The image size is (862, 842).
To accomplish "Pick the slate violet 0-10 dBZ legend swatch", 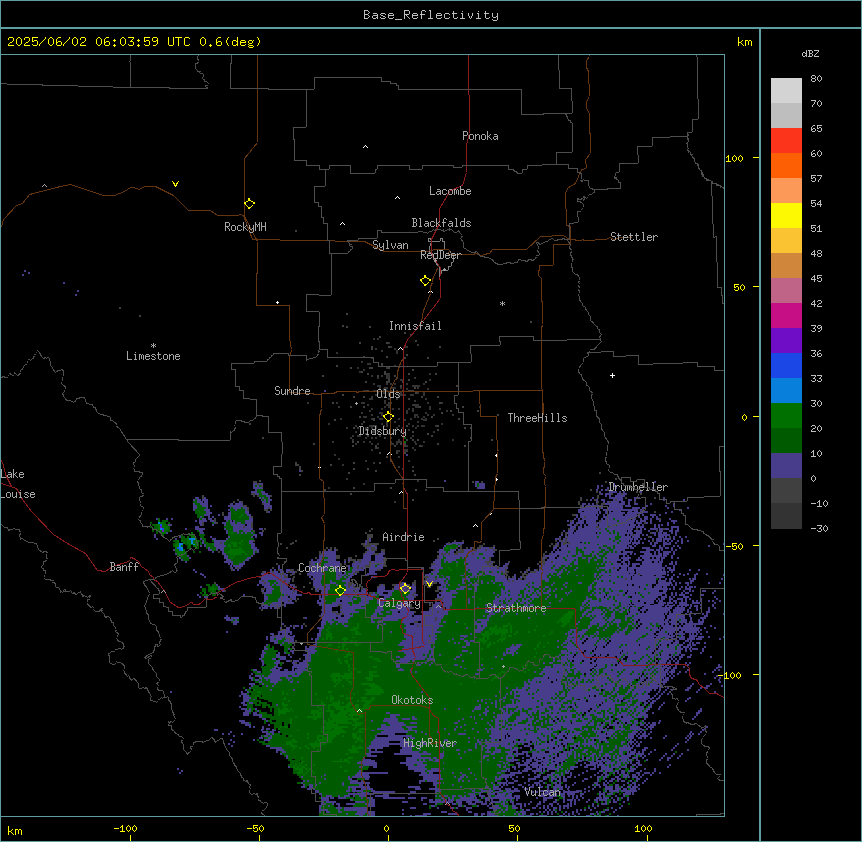I will (786, 466).
